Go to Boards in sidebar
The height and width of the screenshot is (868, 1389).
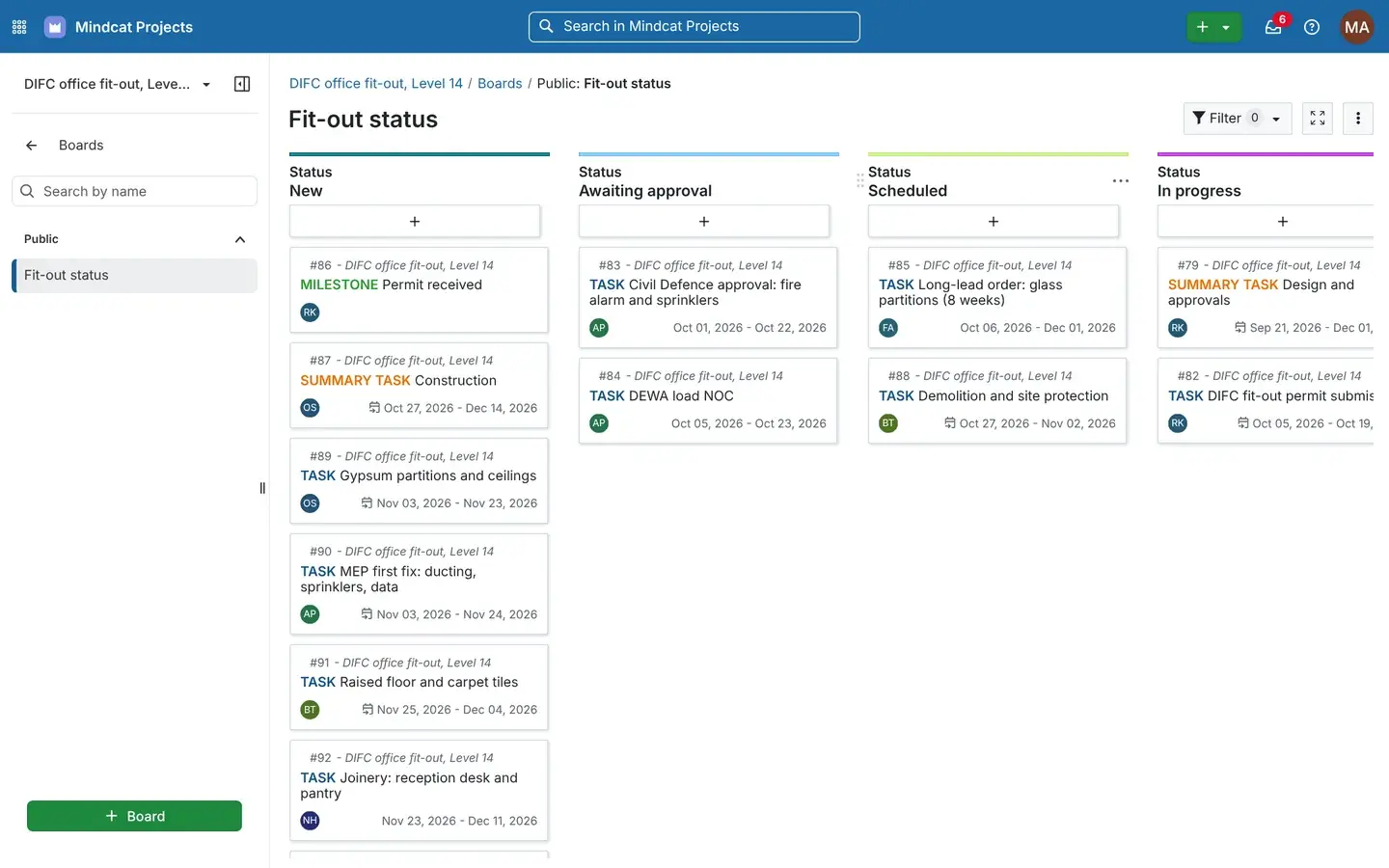81,146
